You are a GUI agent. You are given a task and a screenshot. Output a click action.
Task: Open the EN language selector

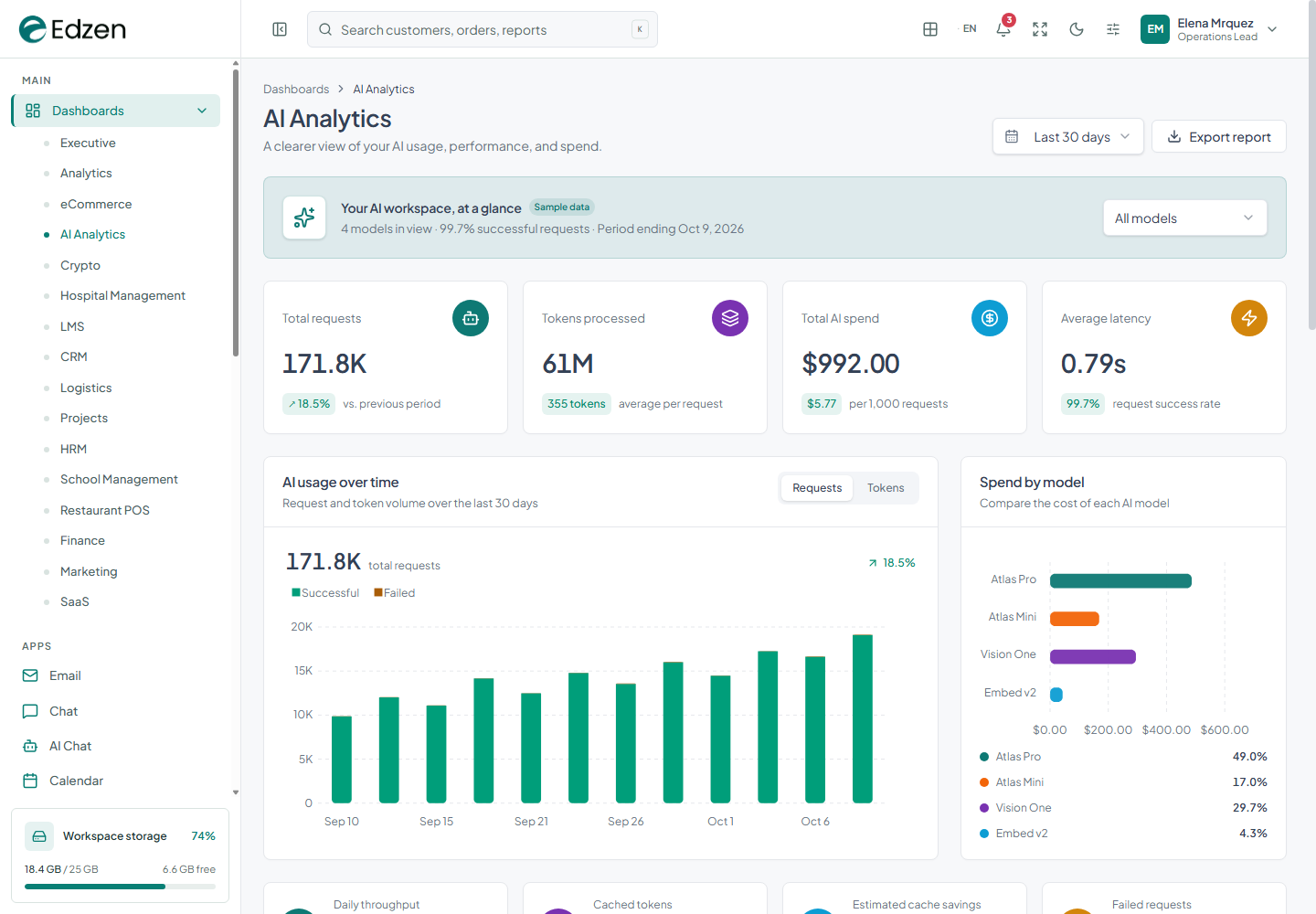coord(970,29)
